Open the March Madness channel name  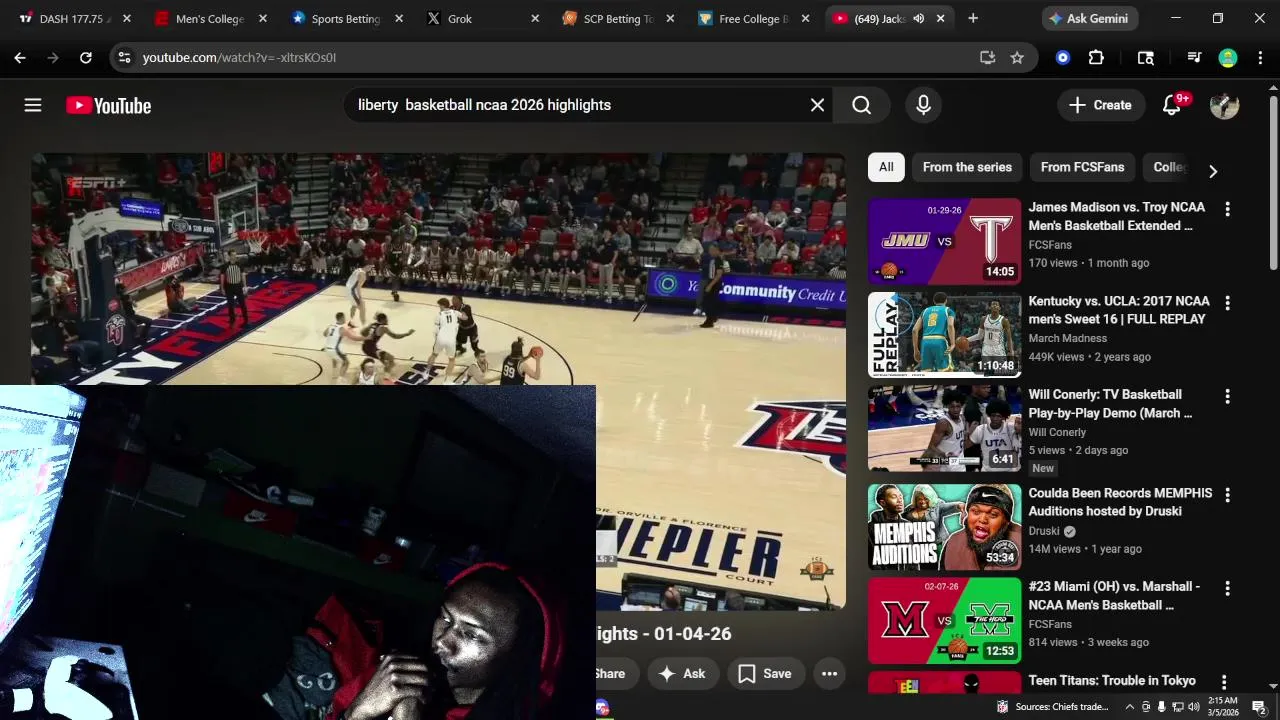click(x=1068, y=338)
